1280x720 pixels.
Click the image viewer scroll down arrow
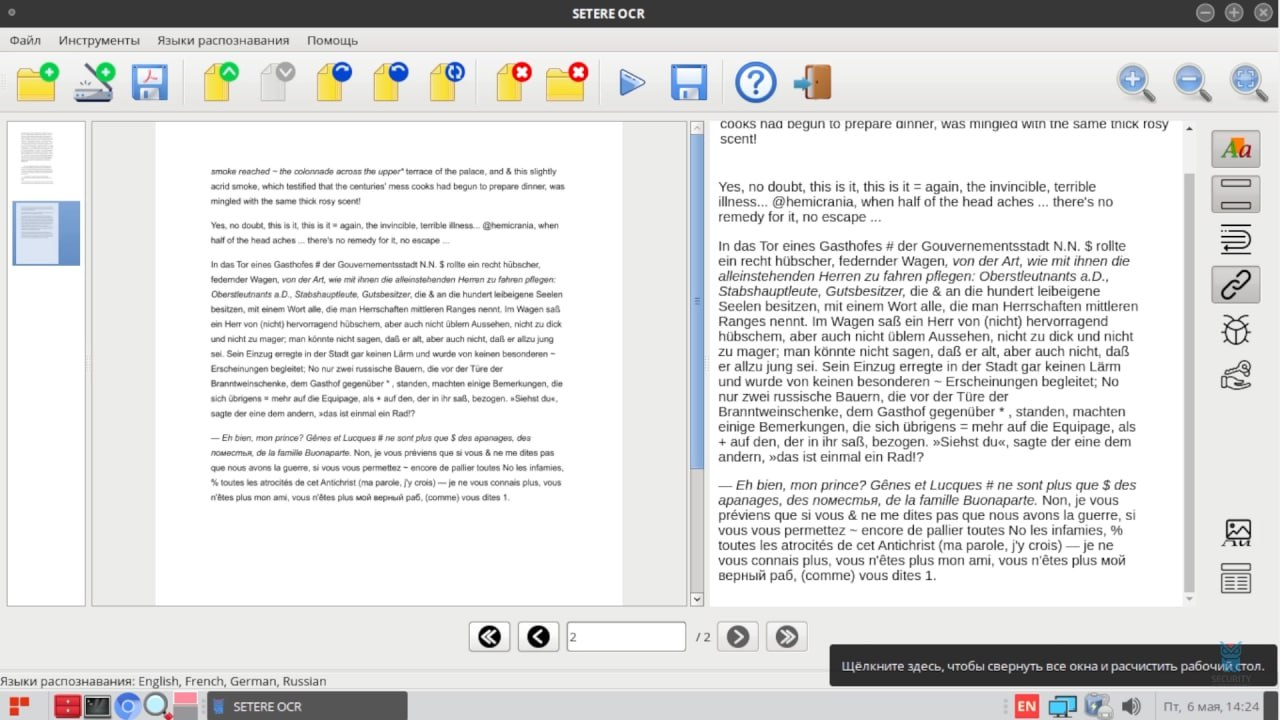point(697,599)
